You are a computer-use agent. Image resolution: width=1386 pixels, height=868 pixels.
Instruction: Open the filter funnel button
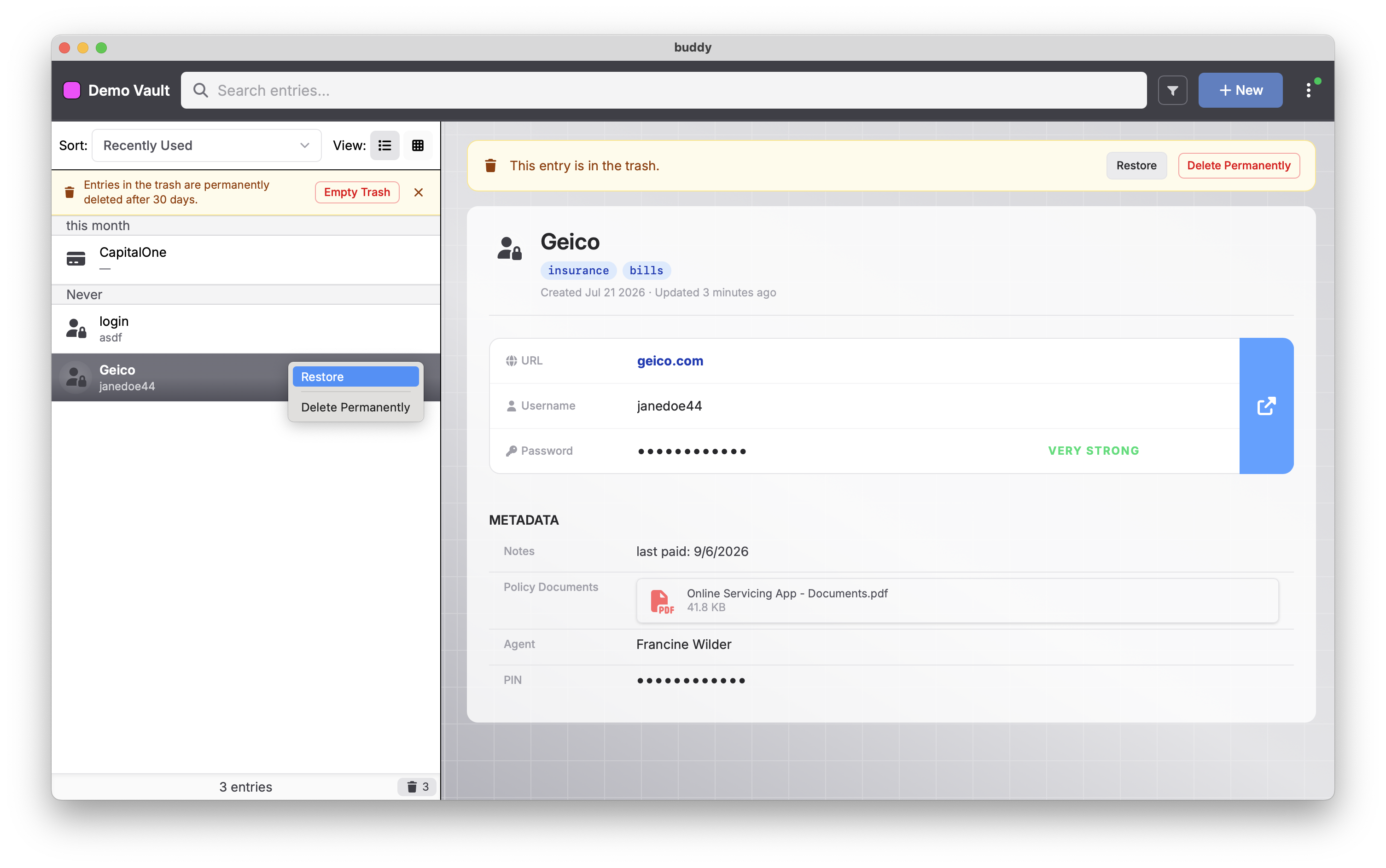[1172, 90]
